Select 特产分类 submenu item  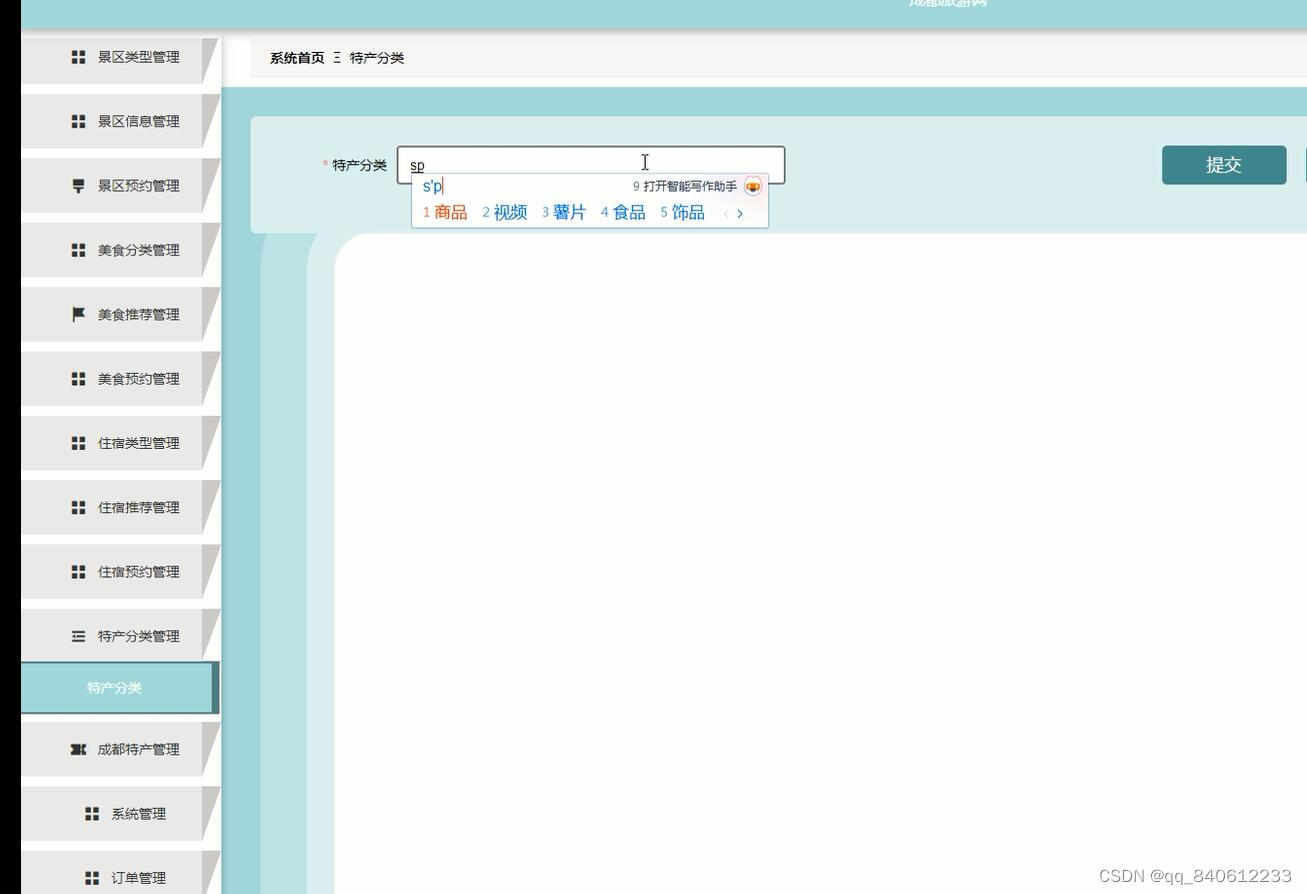[118, 688]
